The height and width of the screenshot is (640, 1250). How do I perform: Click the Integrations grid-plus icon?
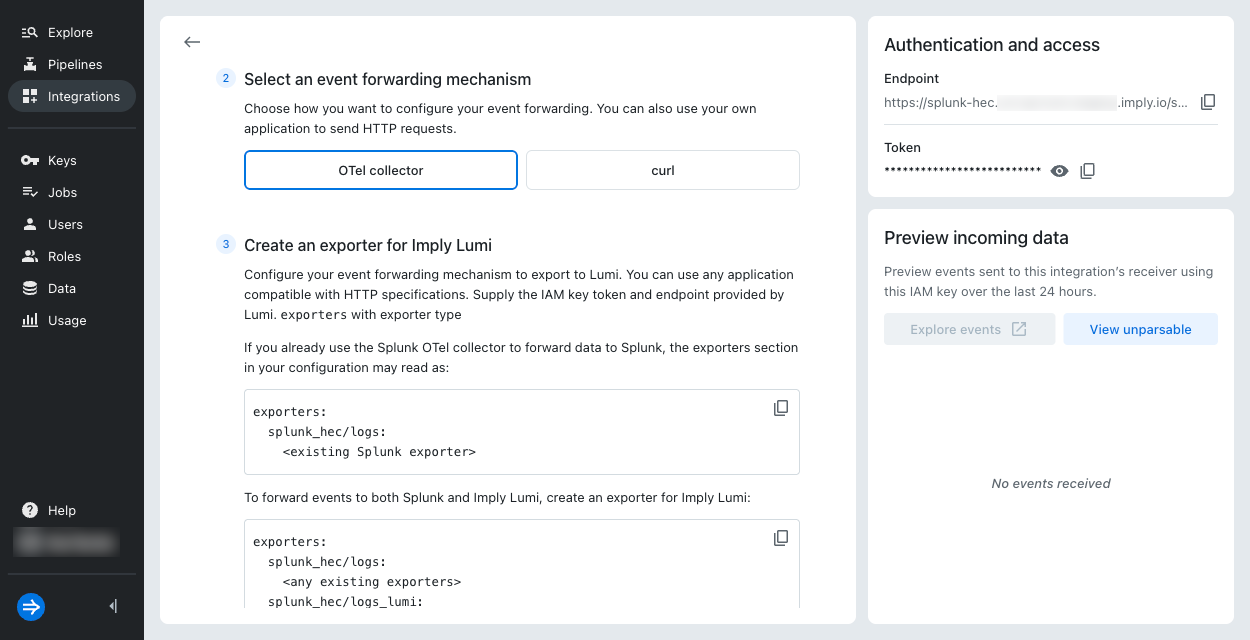pyautogui.click(x=30, y=96)
